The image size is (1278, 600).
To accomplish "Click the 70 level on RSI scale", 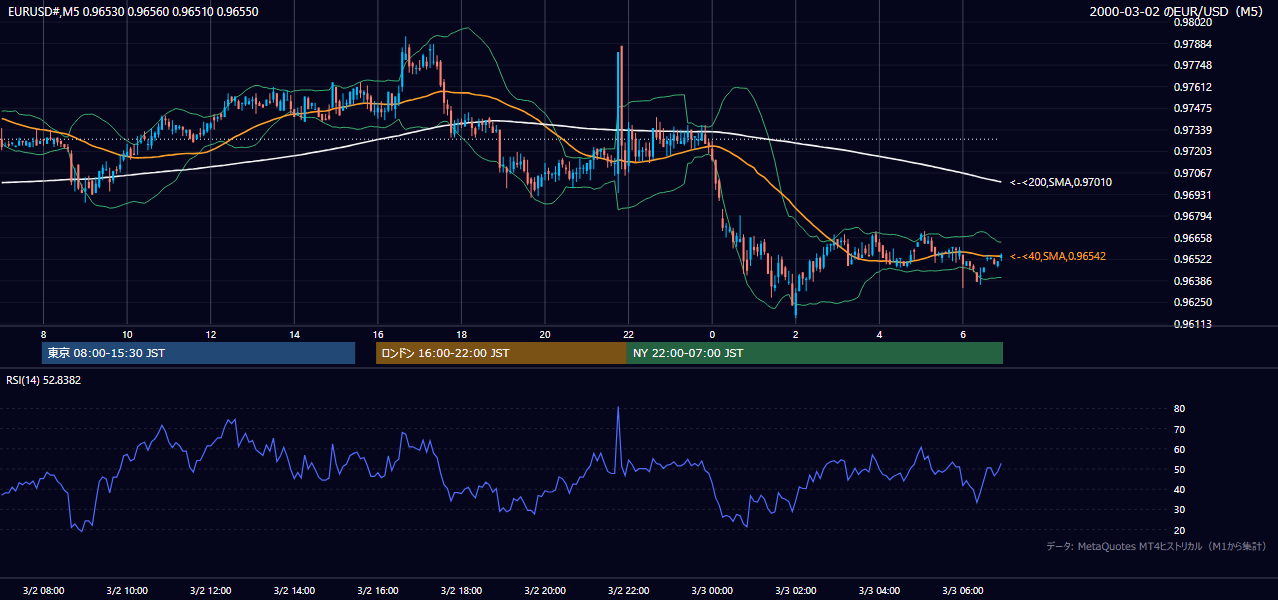I will [1179, 429].
